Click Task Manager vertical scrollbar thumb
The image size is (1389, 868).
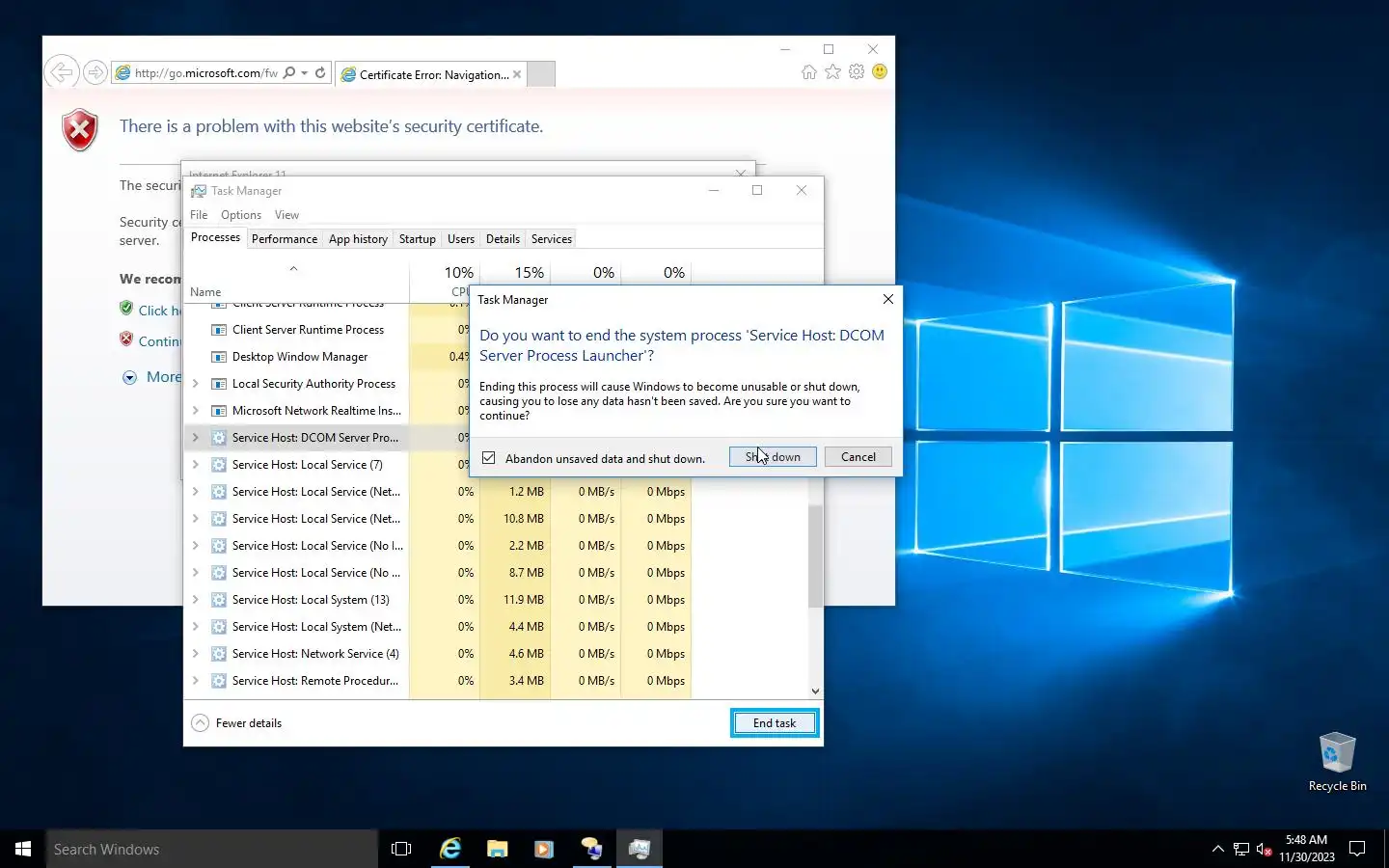tap(815, 556)
